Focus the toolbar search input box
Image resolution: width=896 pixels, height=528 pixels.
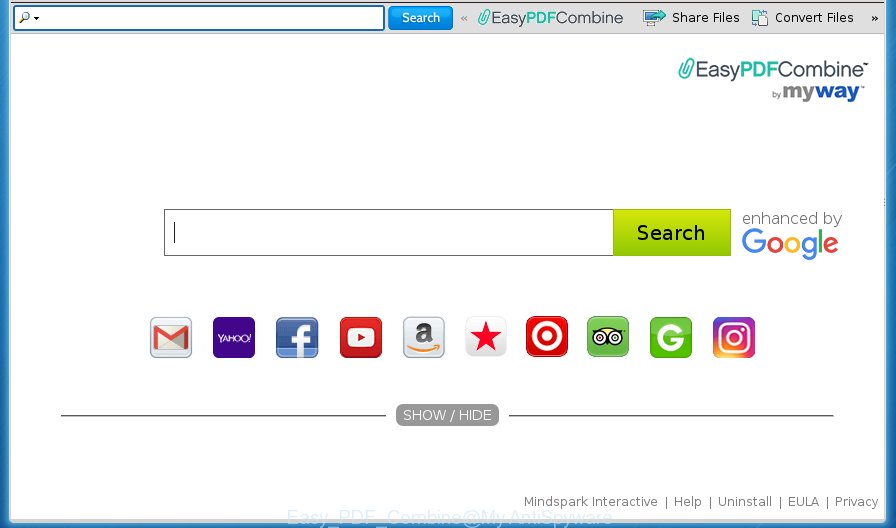(199, 18)
